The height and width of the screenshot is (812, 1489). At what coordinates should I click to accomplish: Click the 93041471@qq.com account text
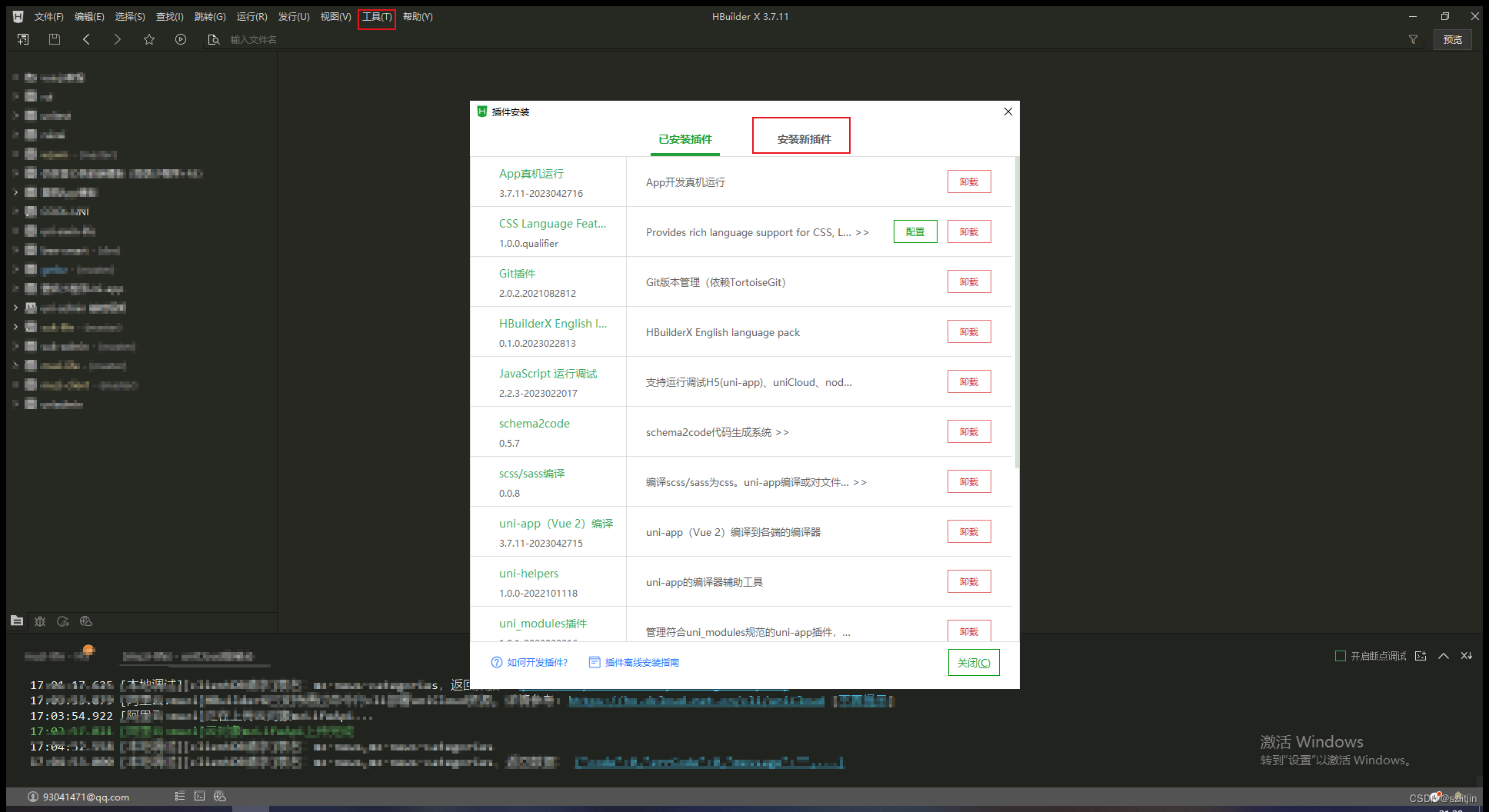tap(86, 797)
